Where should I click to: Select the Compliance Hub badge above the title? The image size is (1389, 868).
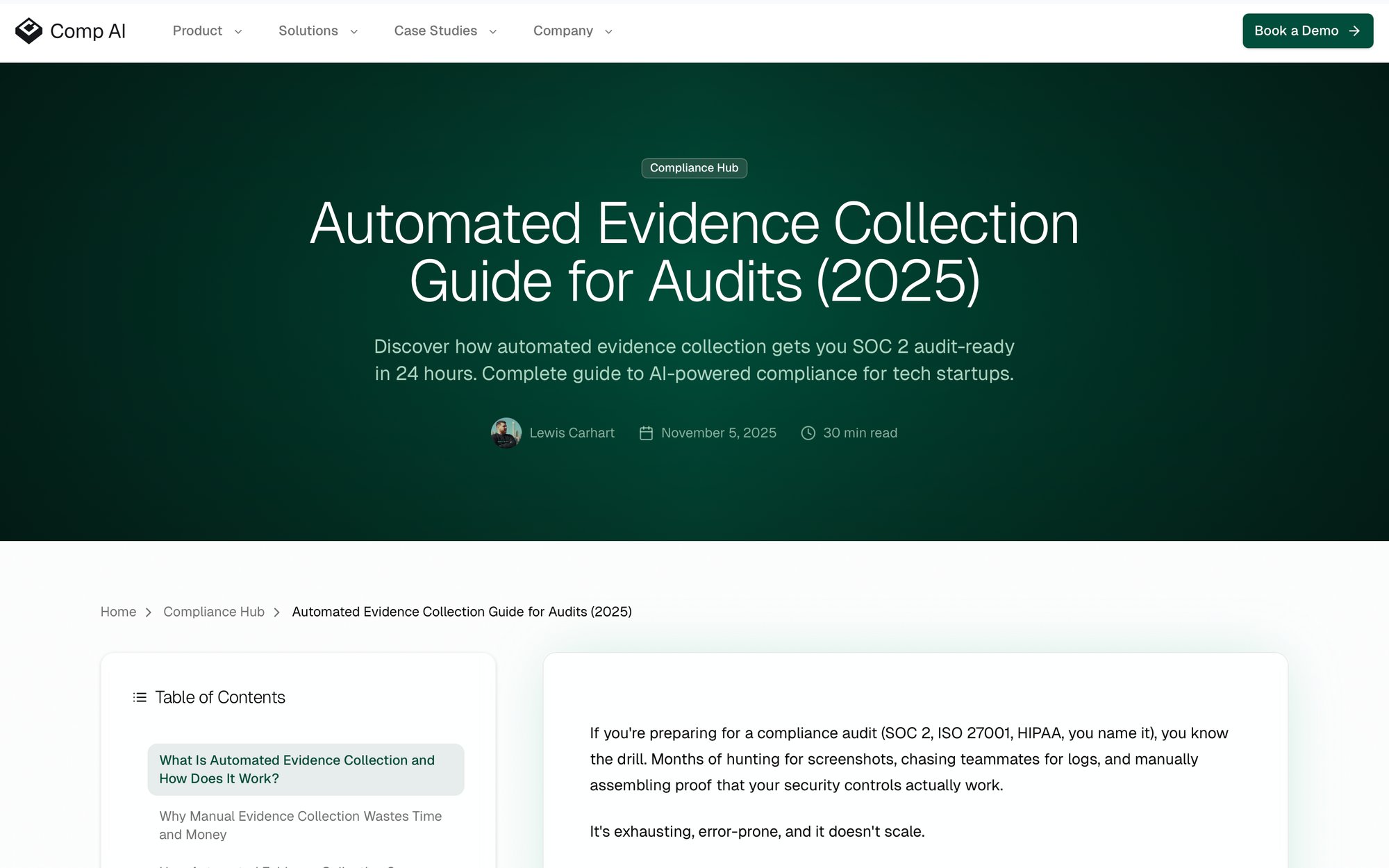coord(694,168)
